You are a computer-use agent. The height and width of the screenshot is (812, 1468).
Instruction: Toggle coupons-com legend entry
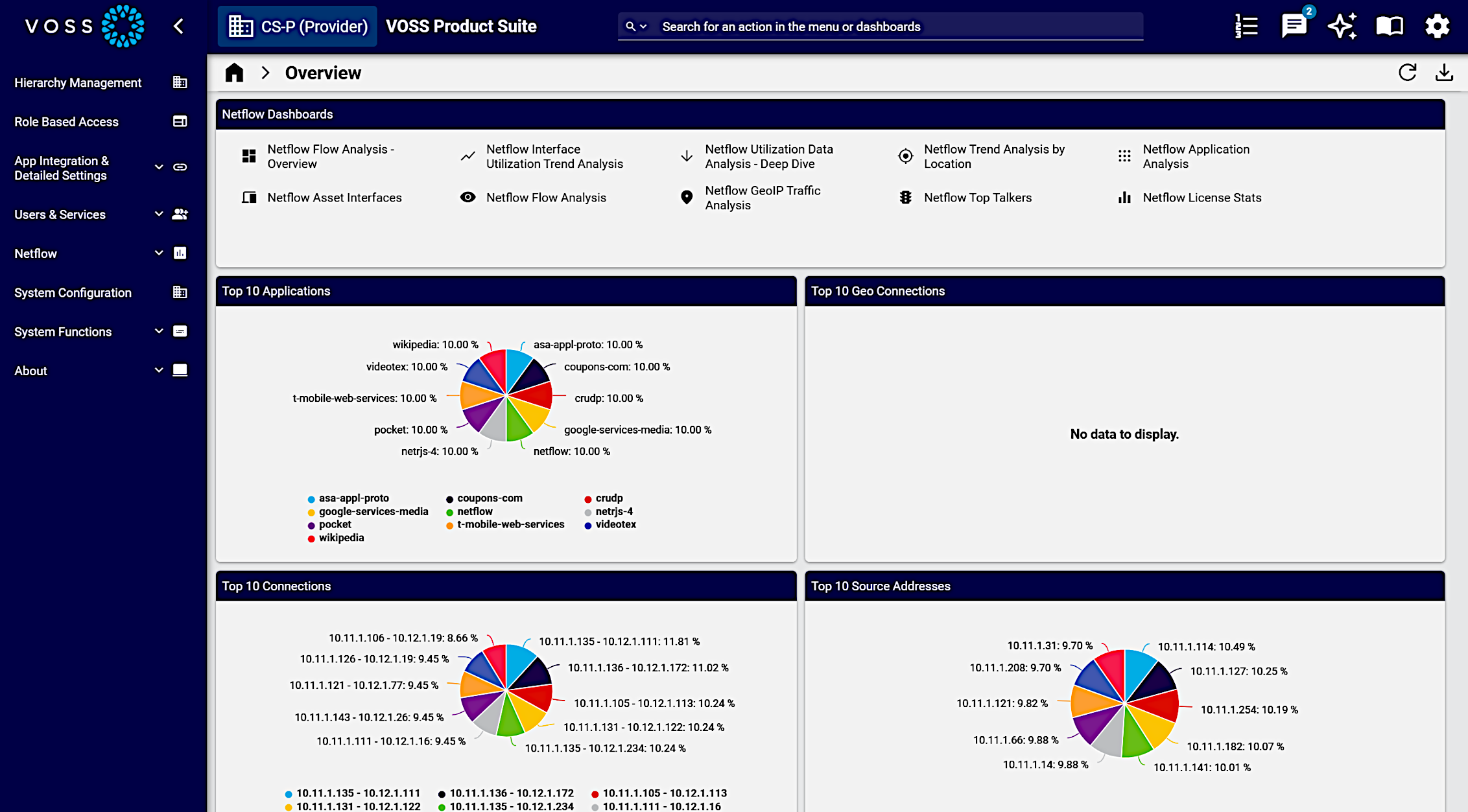coord(484,498)
